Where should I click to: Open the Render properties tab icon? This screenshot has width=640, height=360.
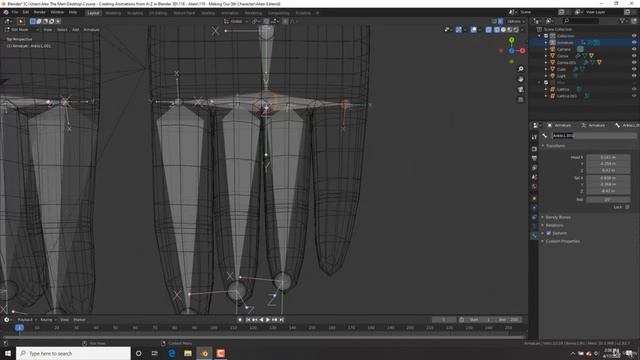pyautogui.click(x=534, y=149)
